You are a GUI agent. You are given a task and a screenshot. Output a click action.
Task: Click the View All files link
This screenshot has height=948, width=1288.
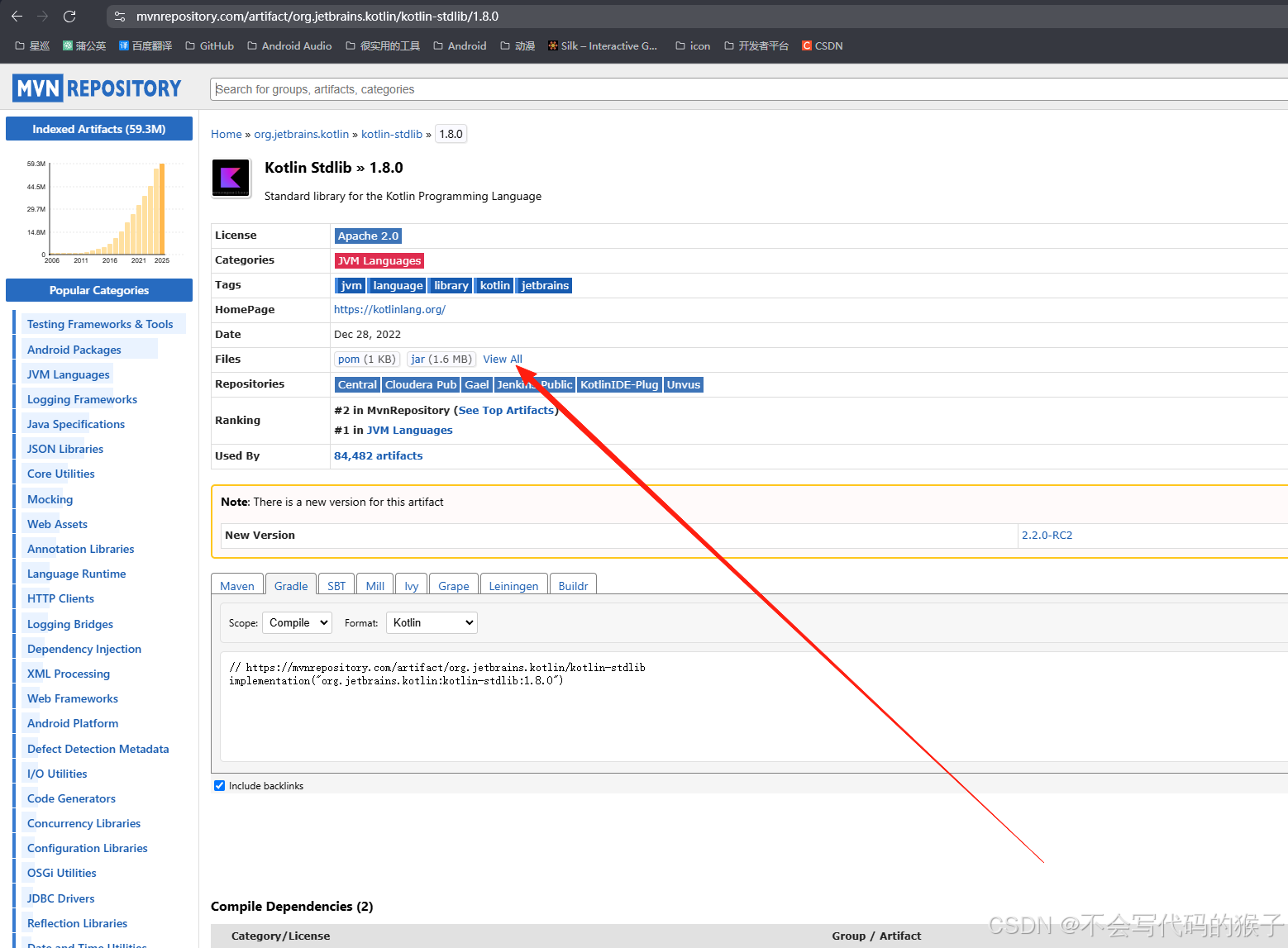(503, 359)
